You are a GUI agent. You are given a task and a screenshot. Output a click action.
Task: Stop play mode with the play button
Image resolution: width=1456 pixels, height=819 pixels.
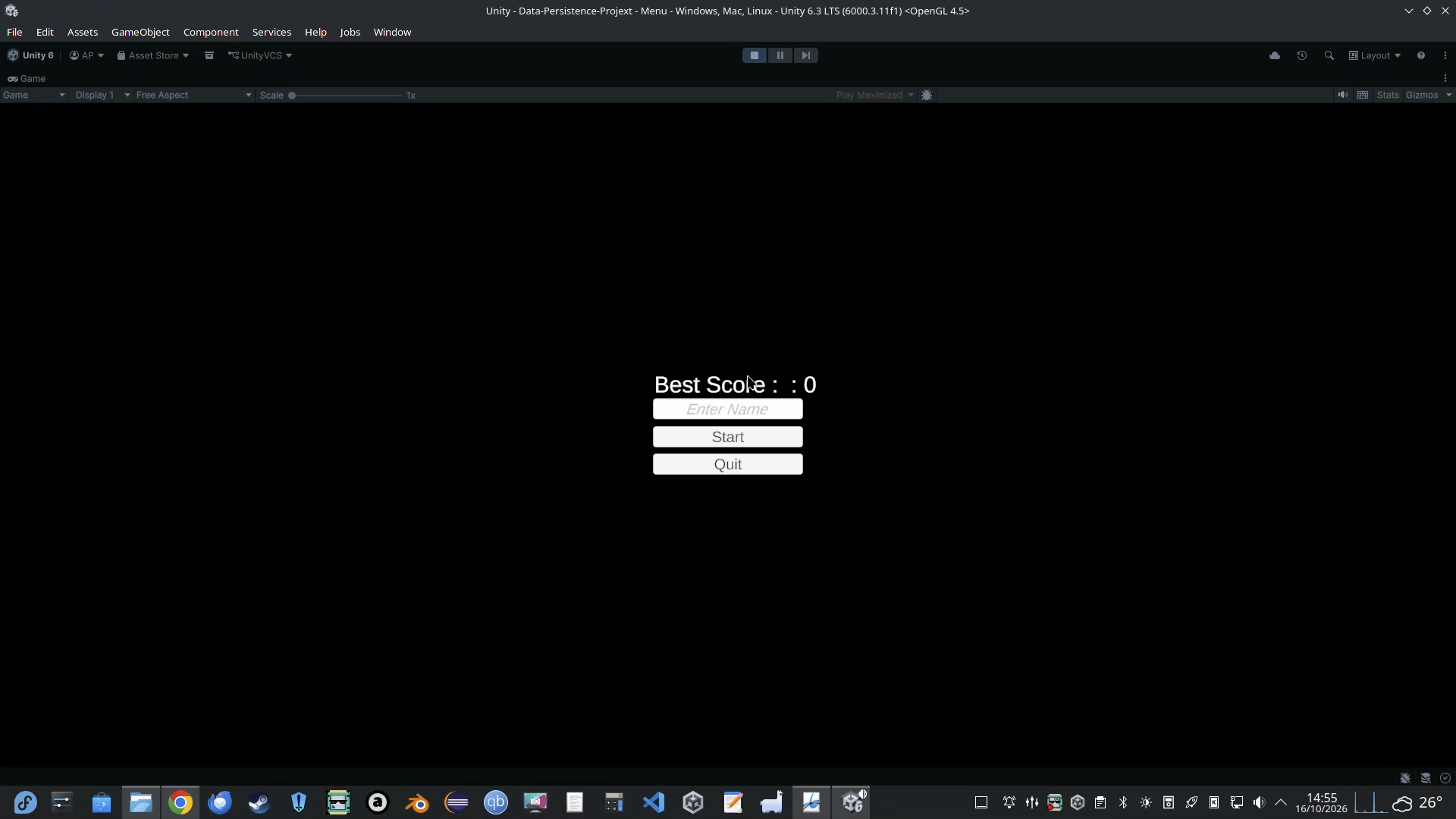754,55
